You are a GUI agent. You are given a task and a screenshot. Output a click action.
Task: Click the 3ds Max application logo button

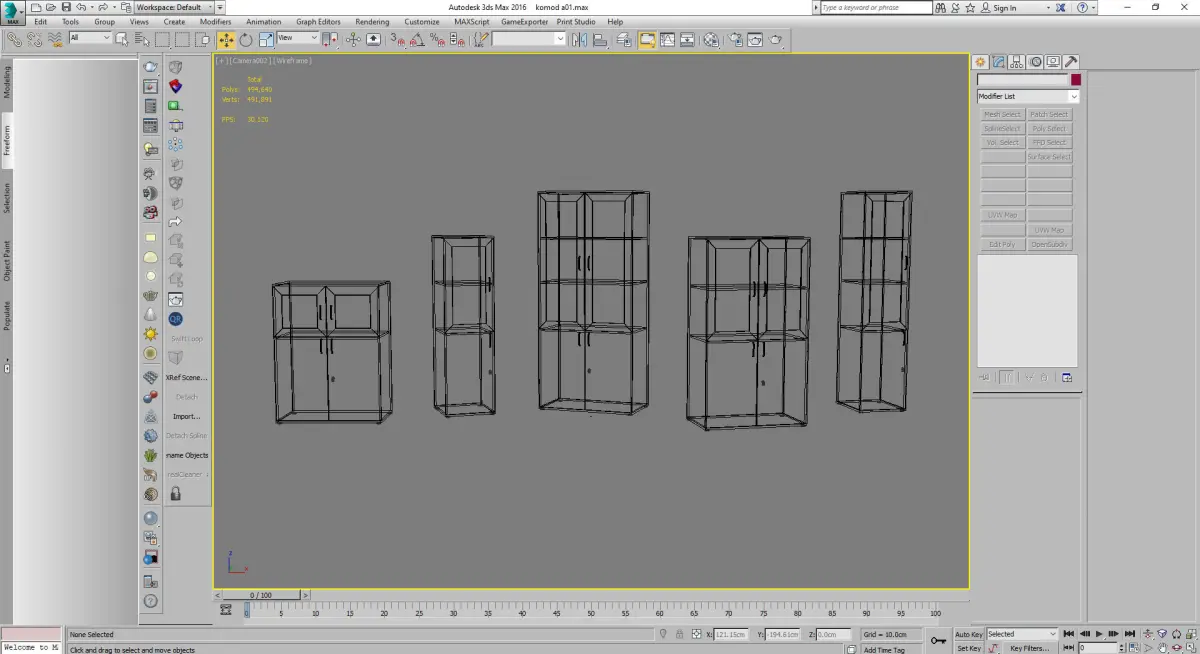point(13,12)
